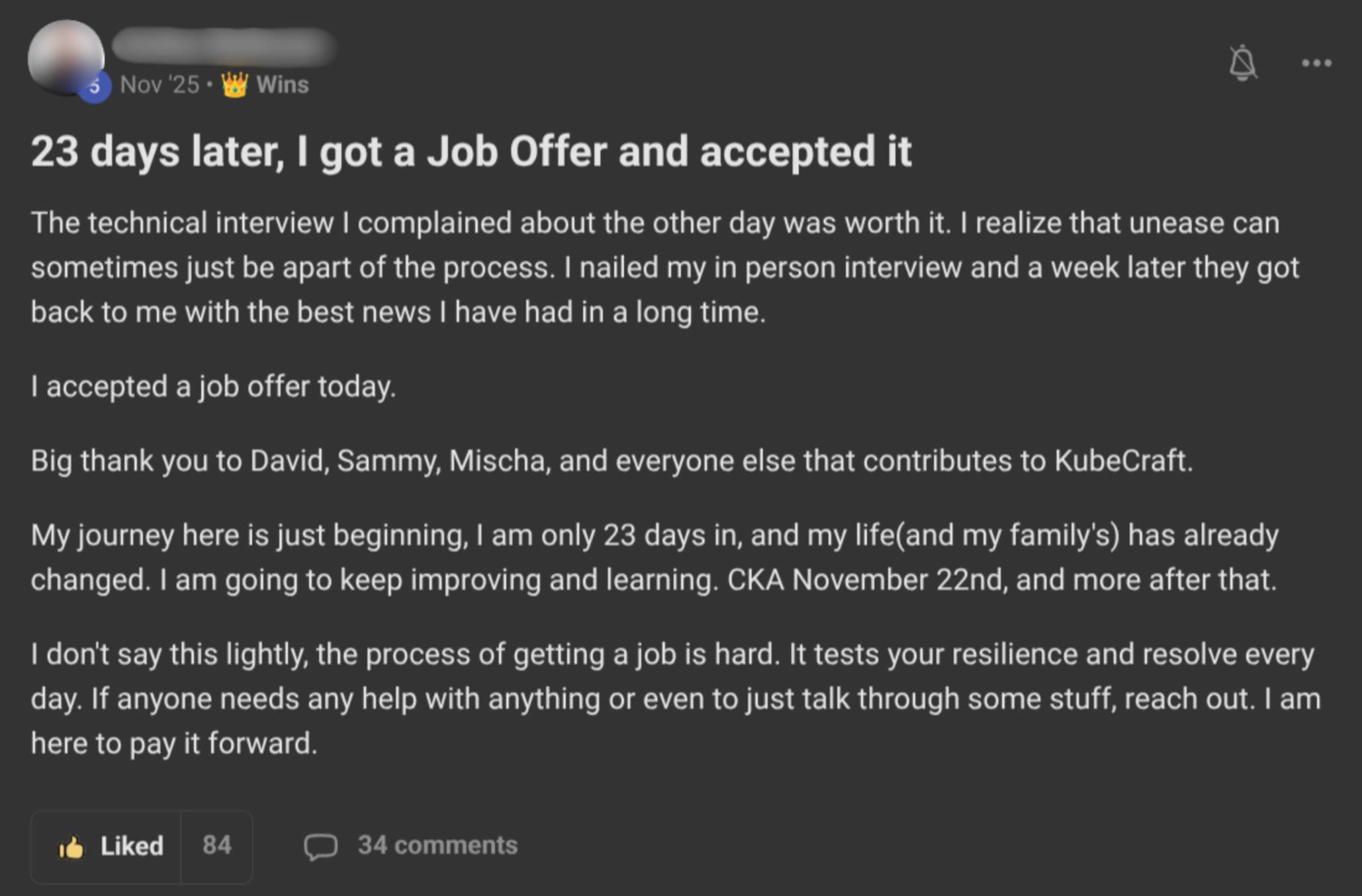This screenshot has width=1362, height=896.
Task: Click the Nov '25 post date
Action: 159,85
